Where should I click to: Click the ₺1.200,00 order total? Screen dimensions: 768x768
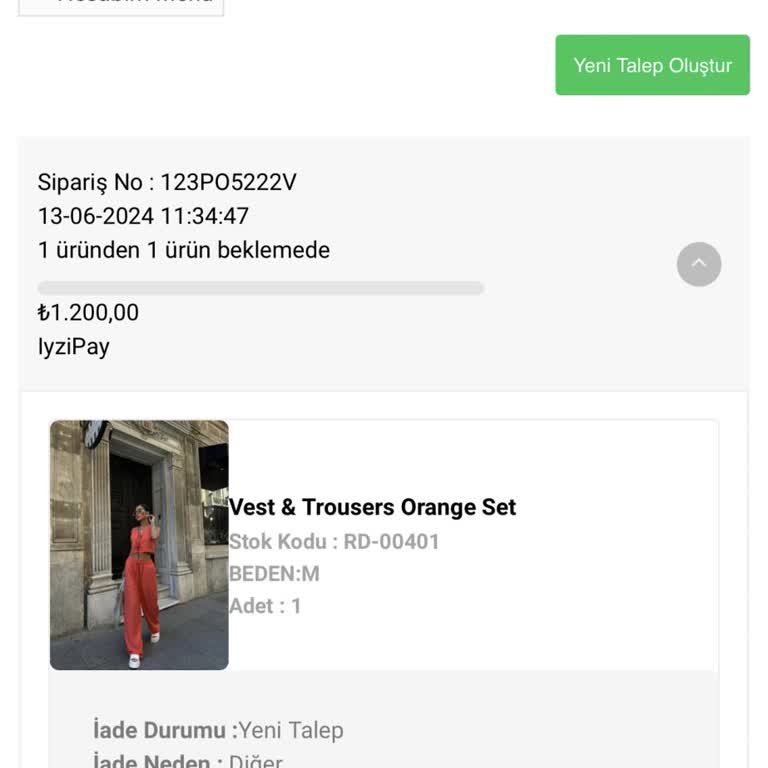point(88,312)
